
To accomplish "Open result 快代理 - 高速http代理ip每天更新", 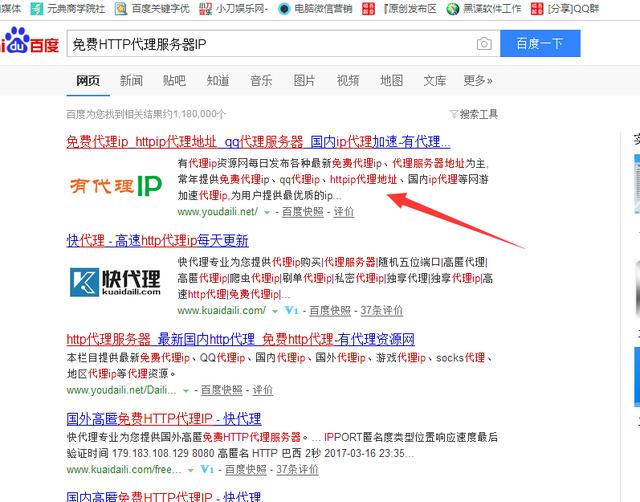I will 158,240.
